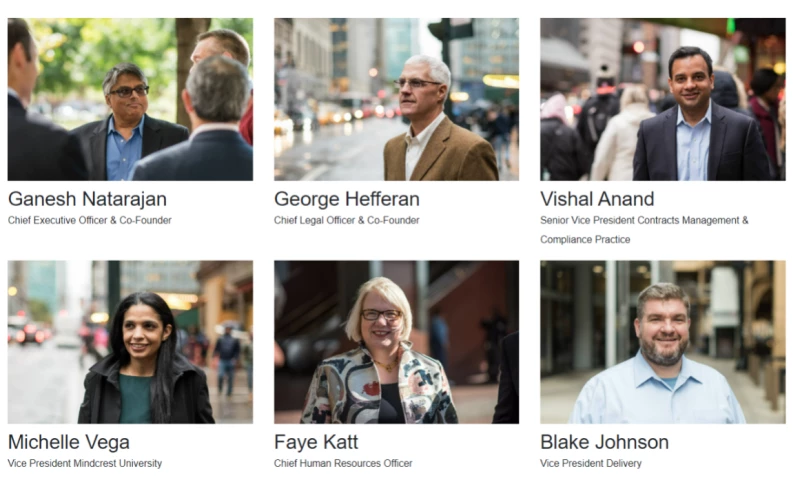800x480 pixels.
Task: Click the George Hefferan name heading
Action: coord(347,199)
